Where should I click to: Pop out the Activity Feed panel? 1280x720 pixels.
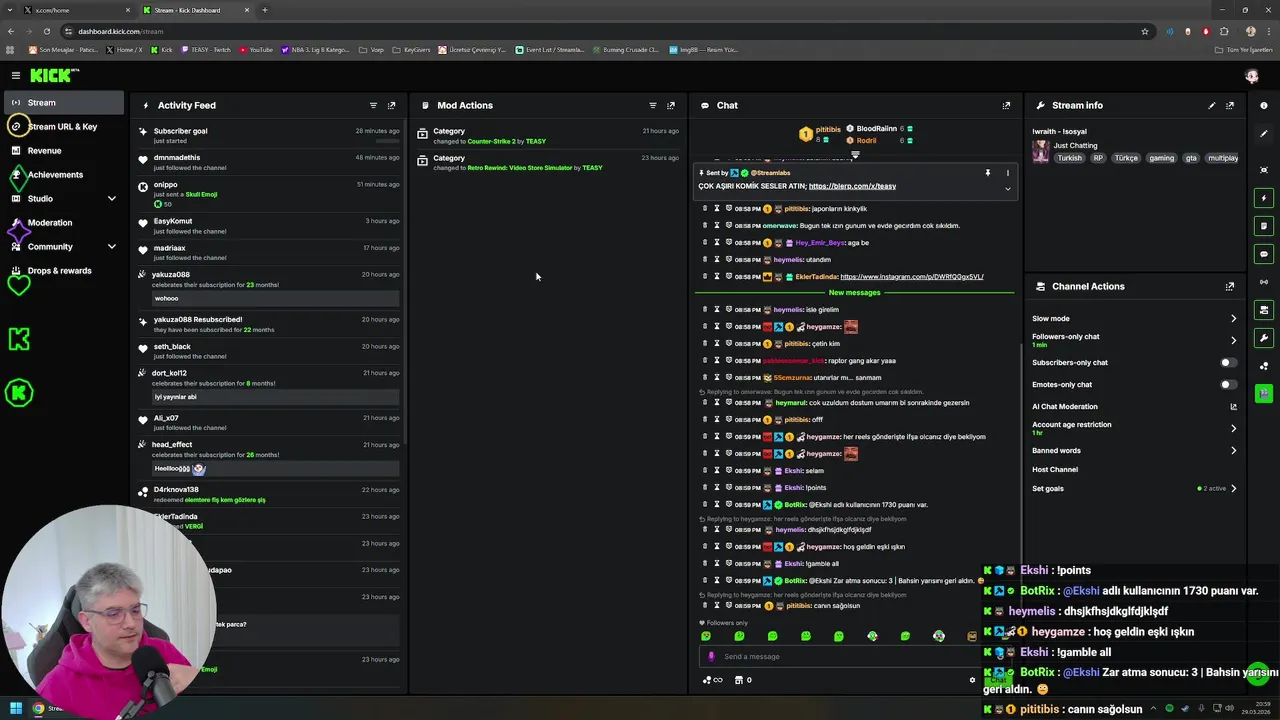click(391, 105)
